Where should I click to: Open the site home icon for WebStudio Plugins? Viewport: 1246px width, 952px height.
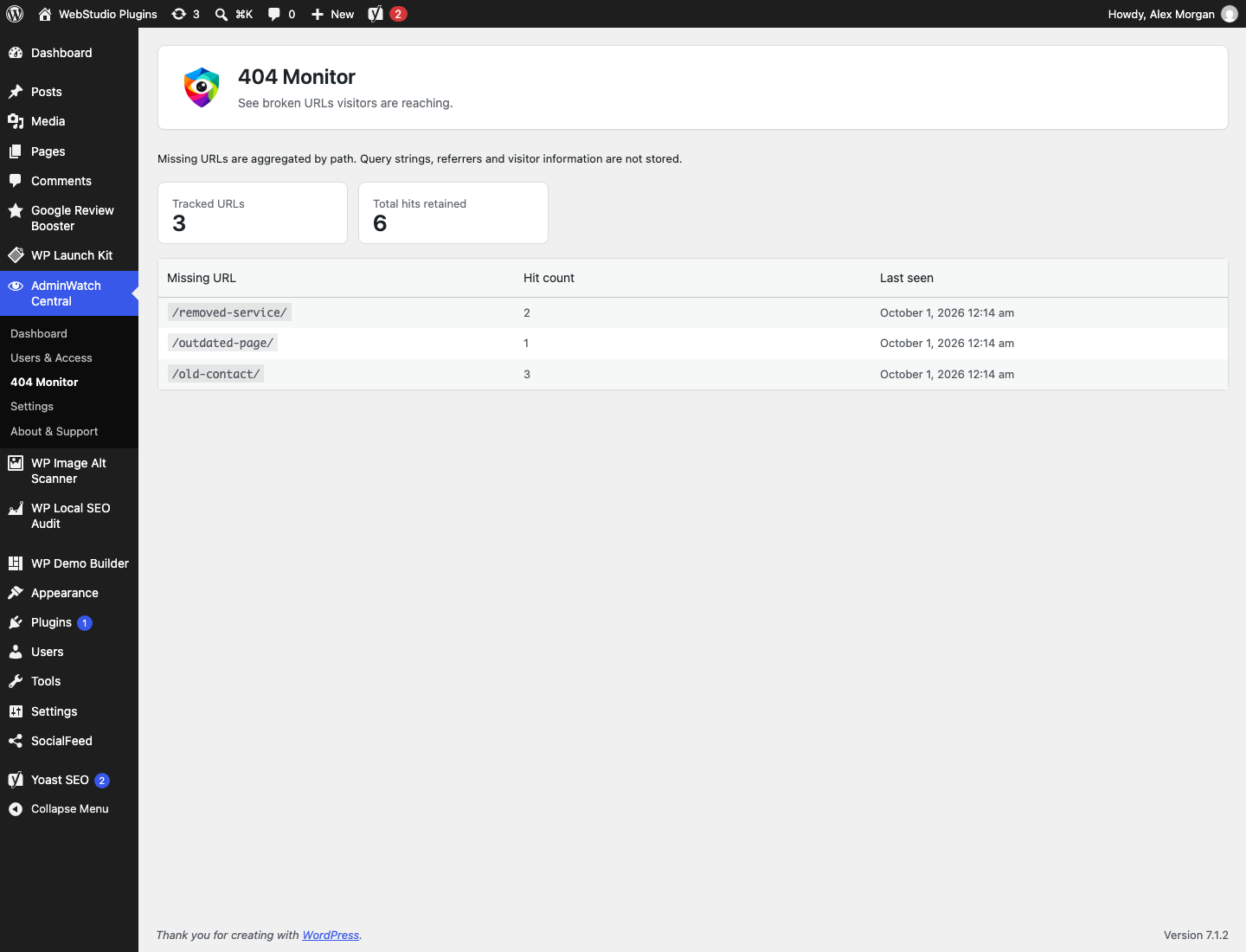click(45, 14)
